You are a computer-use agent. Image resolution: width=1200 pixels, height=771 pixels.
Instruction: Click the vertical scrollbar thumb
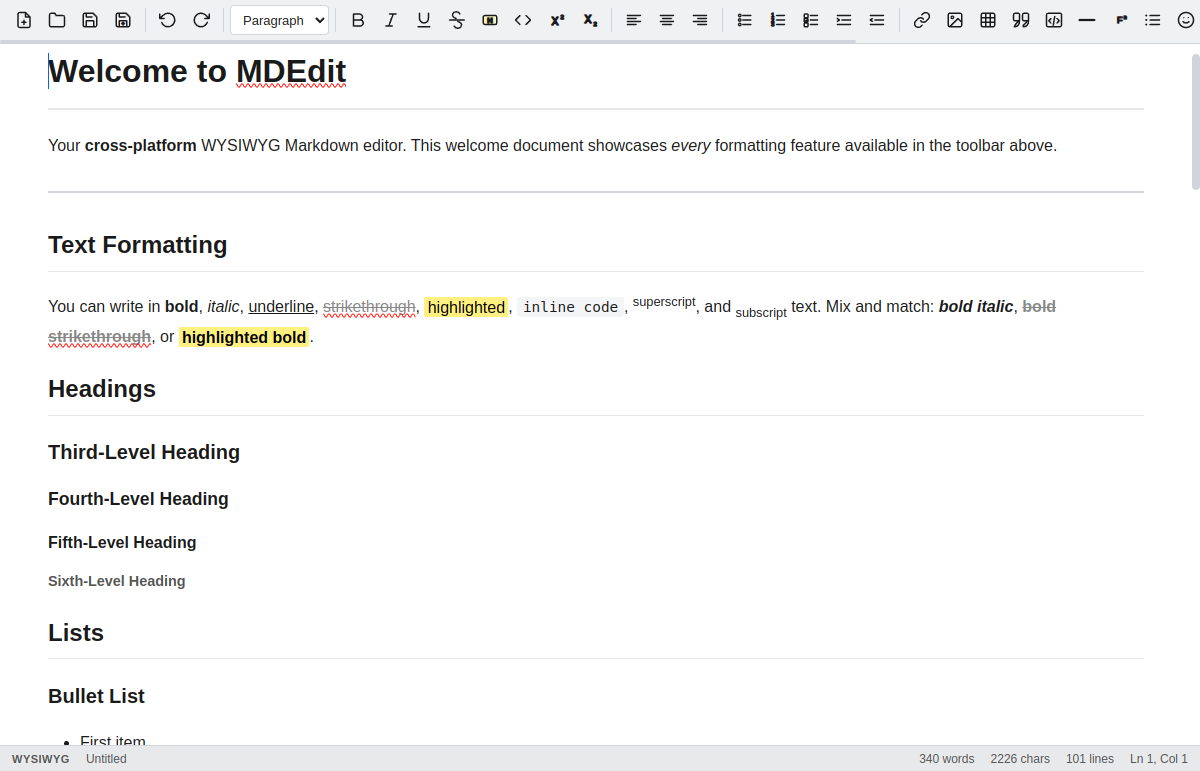(x=1195, y=120)
